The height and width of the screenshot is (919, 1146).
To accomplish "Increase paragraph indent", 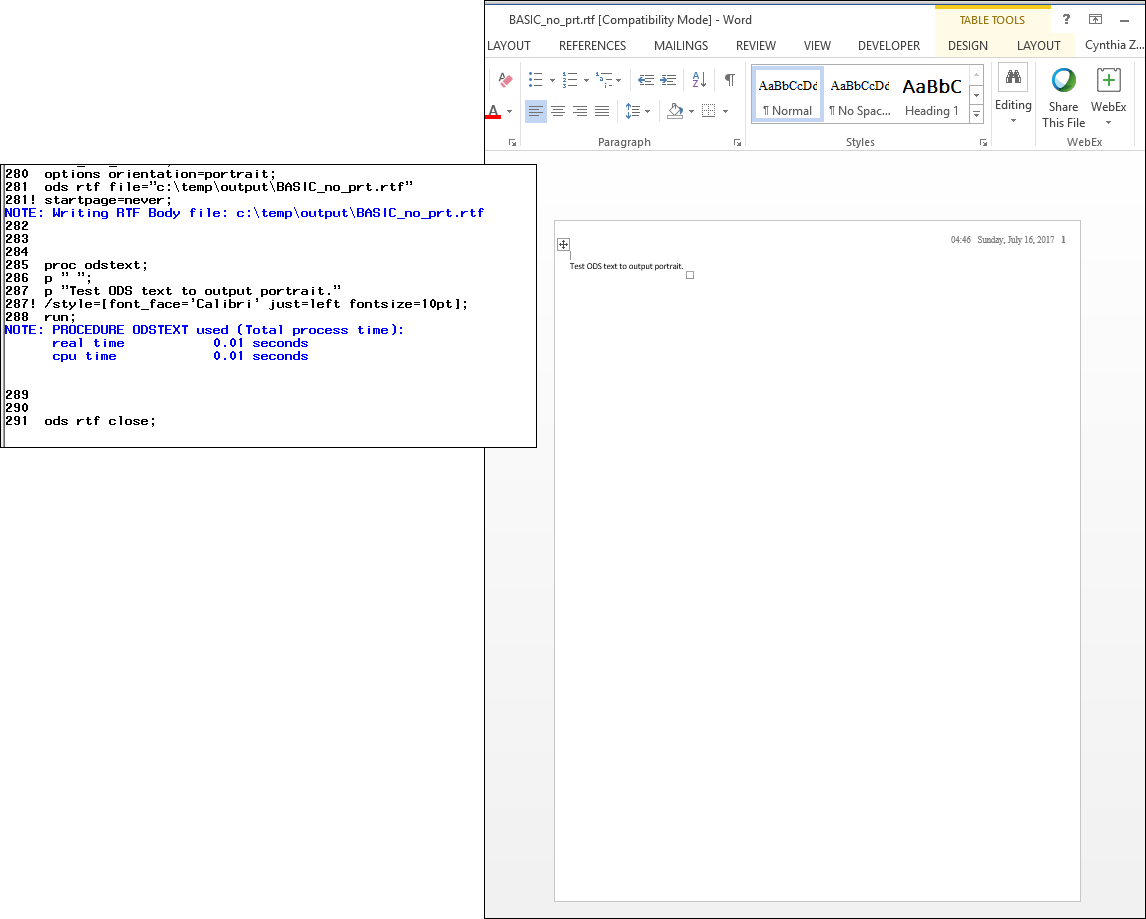I will tap(668, 80).
